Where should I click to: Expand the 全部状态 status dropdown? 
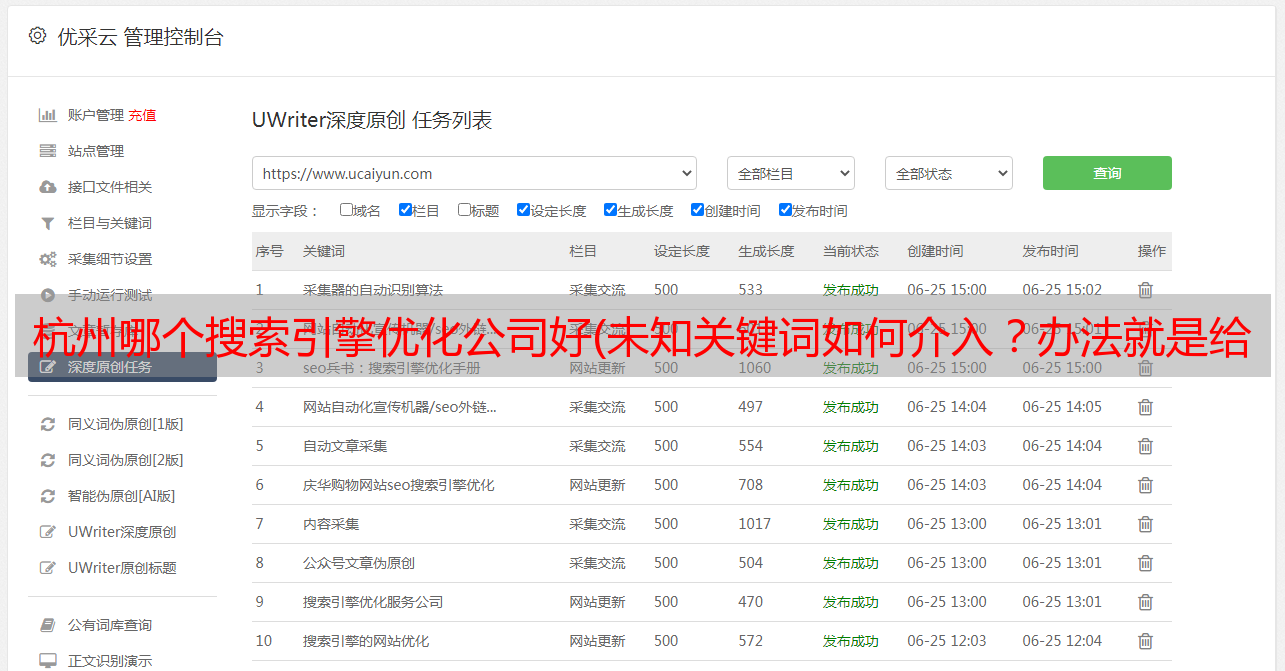point(948,173)
